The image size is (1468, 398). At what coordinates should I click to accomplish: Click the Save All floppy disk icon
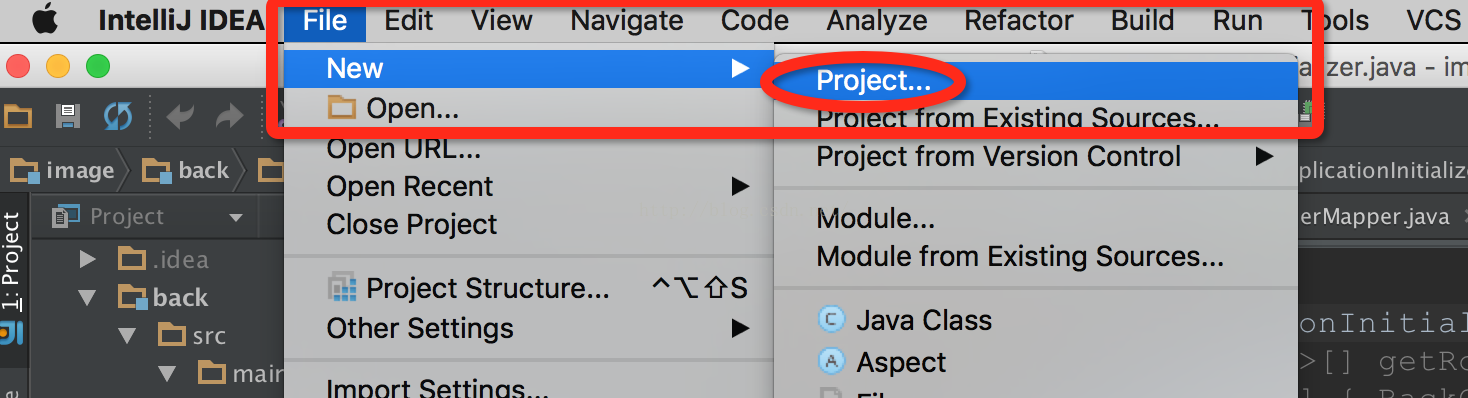click(68, 116)
